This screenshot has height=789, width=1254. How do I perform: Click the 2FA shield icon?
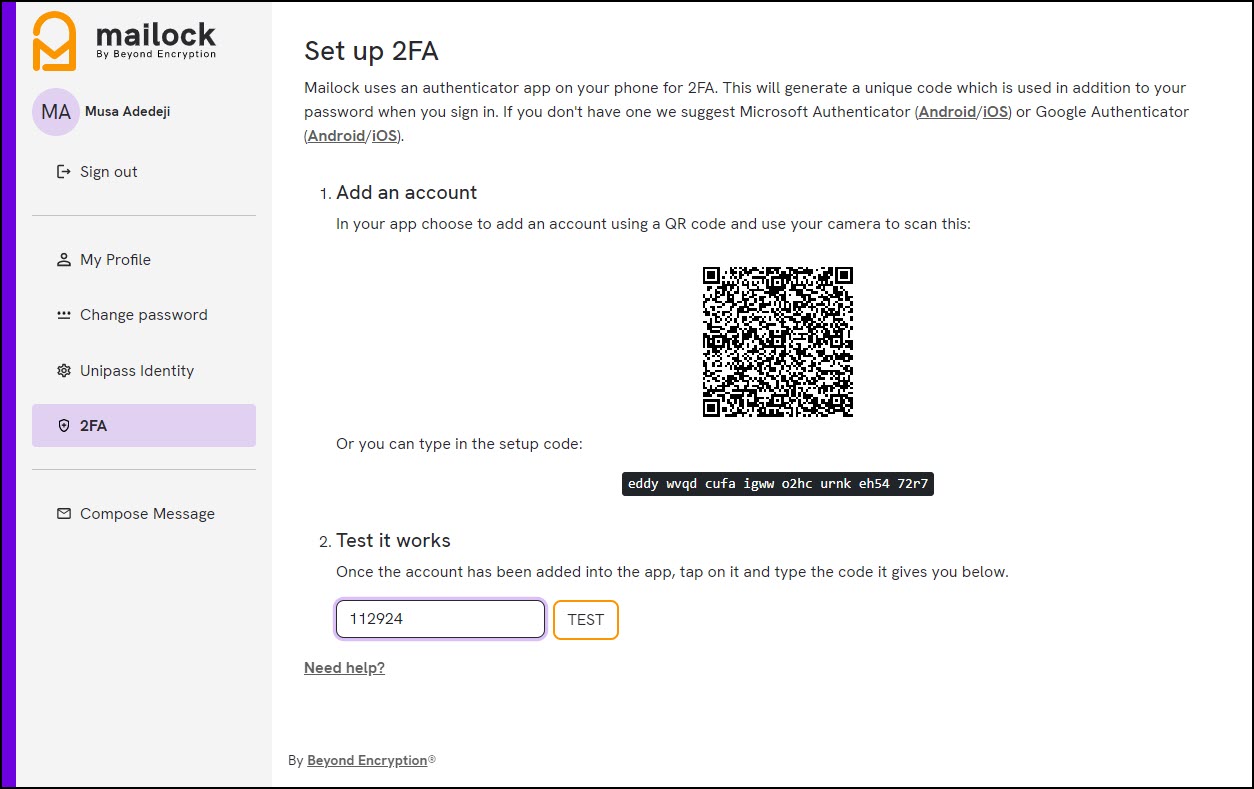pos(62,425)
